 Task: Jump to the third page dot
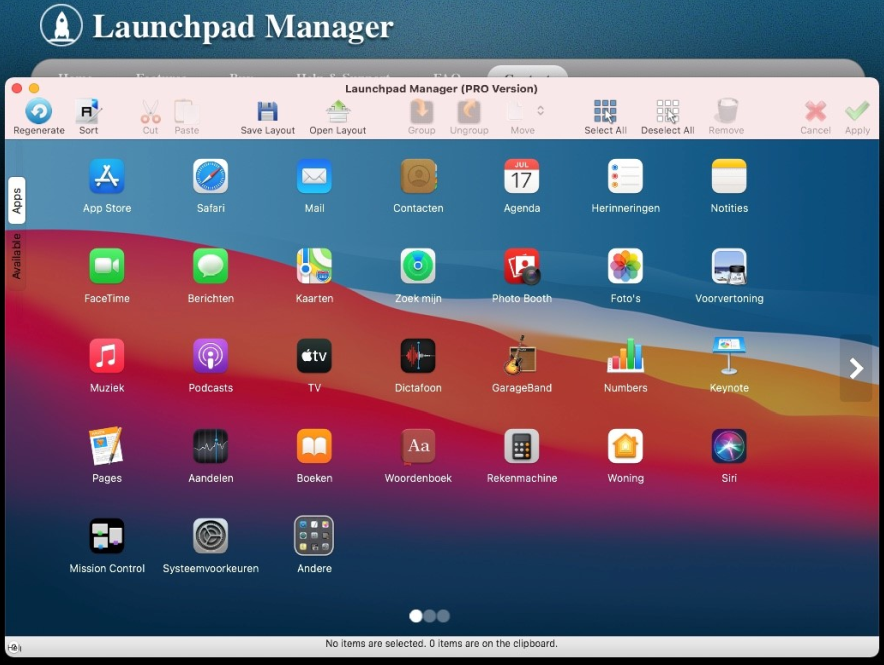(x=444, y=616)
